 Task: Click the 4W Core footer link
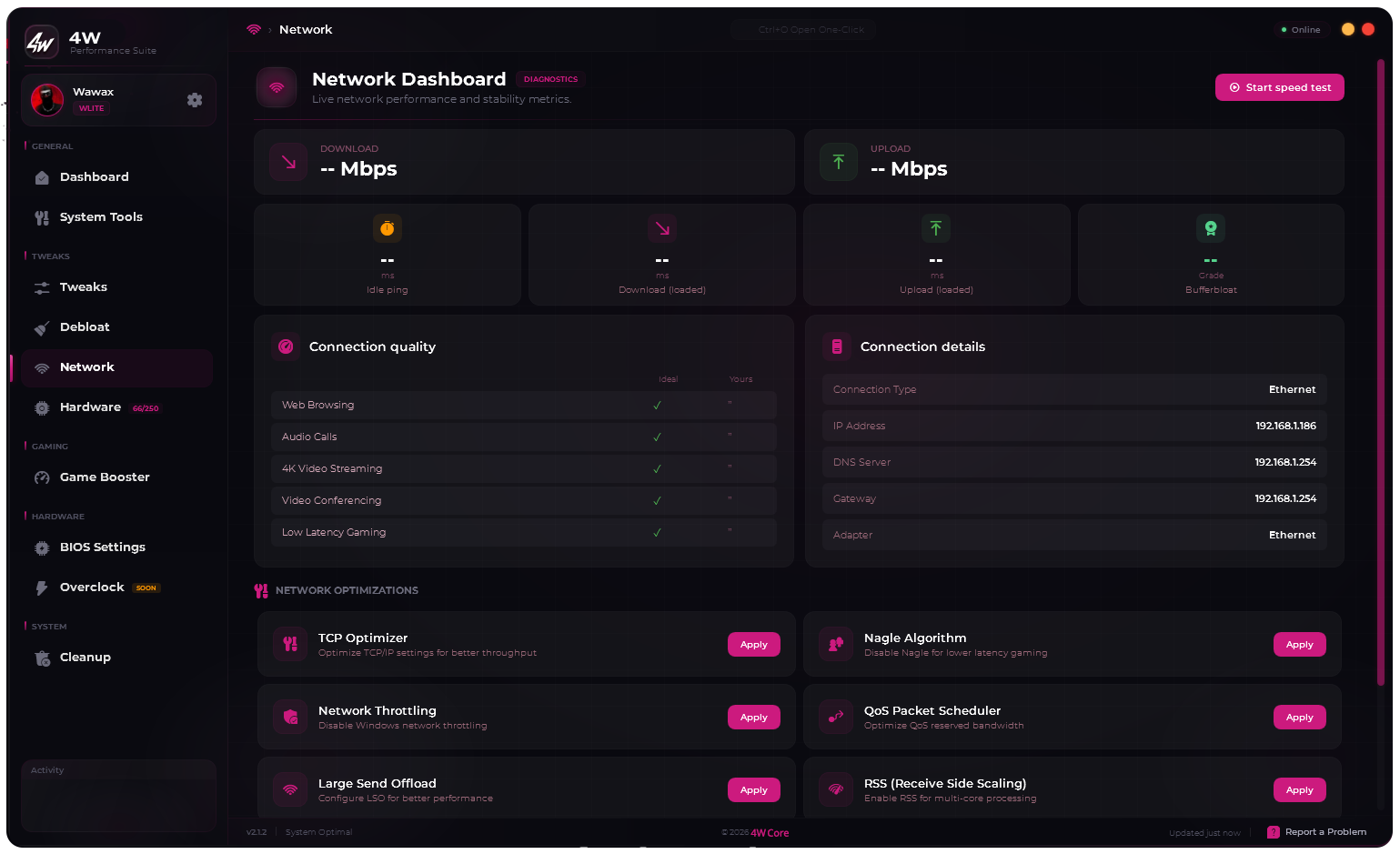pyautogui.click(x=770, y=833)
